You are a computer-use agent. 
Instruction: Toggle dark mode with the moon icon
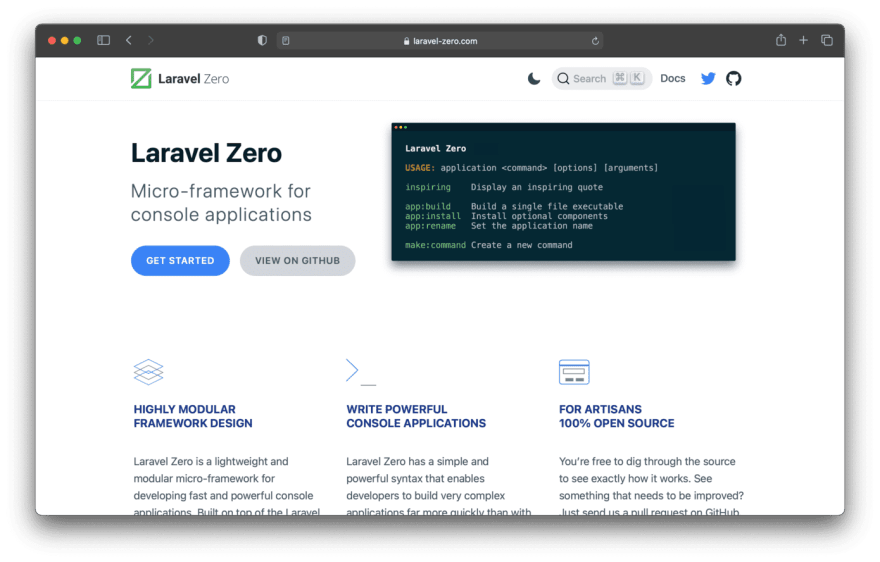[534, 79]
